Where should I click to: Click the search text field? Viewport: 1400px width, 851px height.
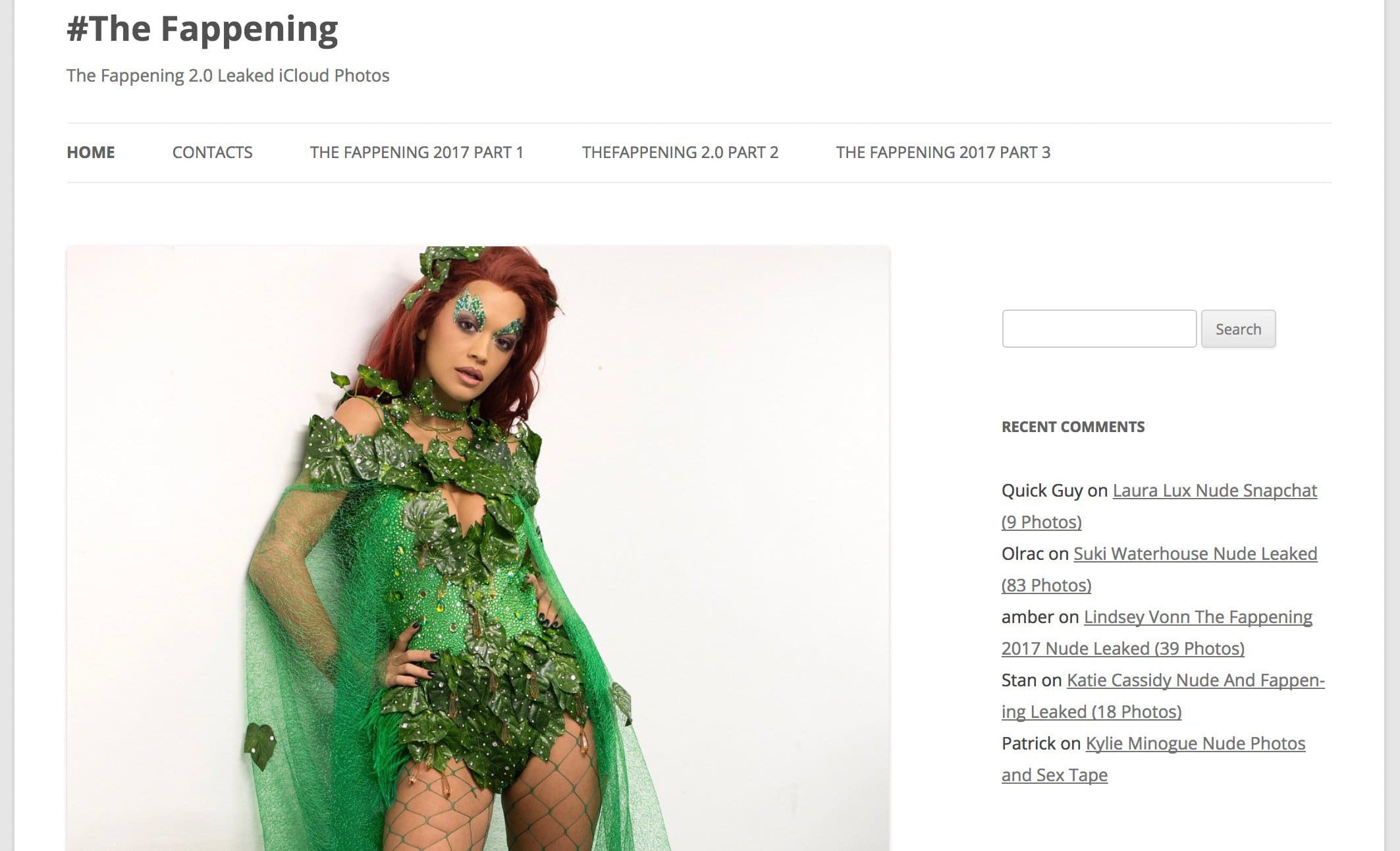1099,329
